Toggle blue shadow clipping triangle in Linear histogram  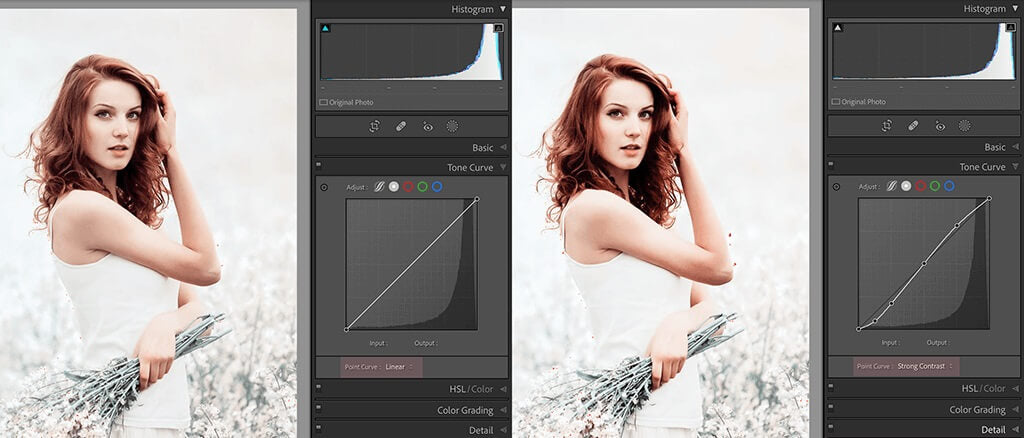[x=325, y=28]
